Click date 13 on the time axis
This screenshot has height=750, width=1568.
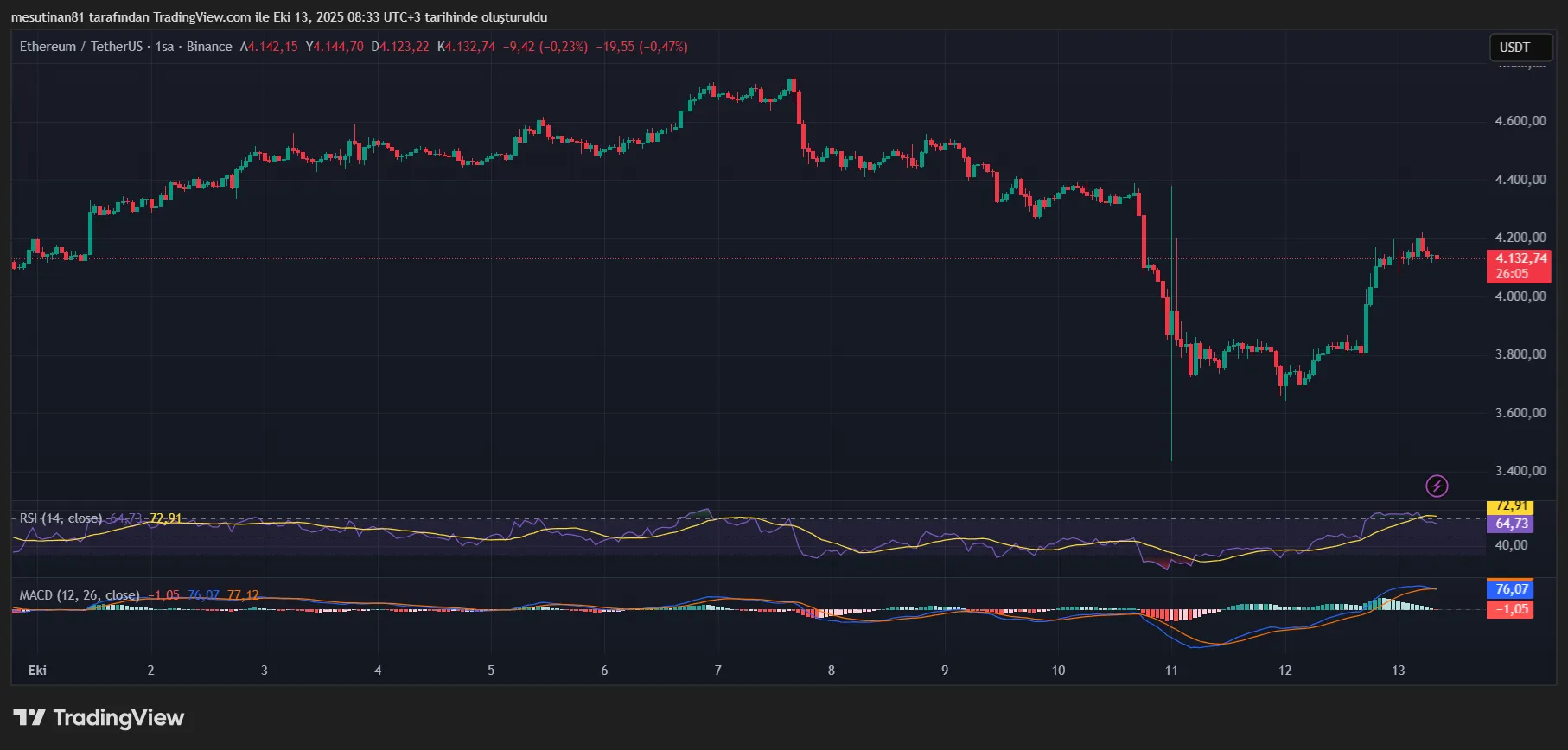[1398, 671]
